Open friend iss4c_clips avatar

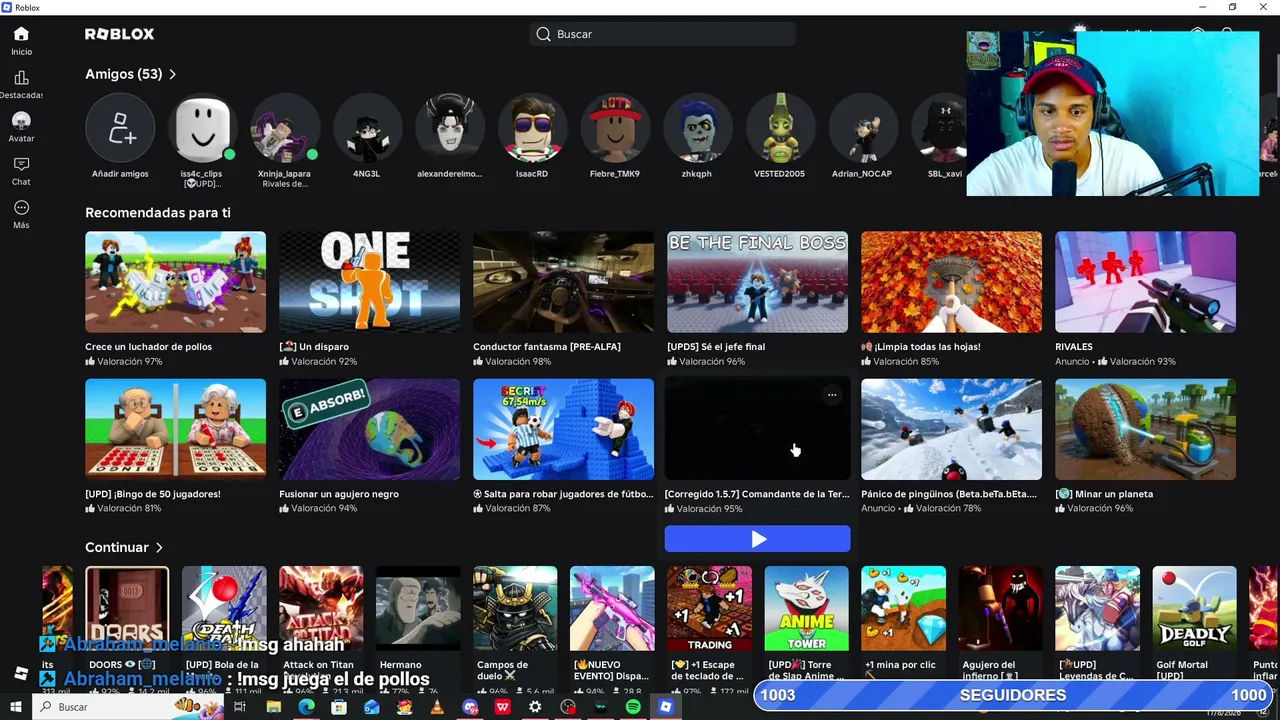pyautogui.click(x=203, y=128)
